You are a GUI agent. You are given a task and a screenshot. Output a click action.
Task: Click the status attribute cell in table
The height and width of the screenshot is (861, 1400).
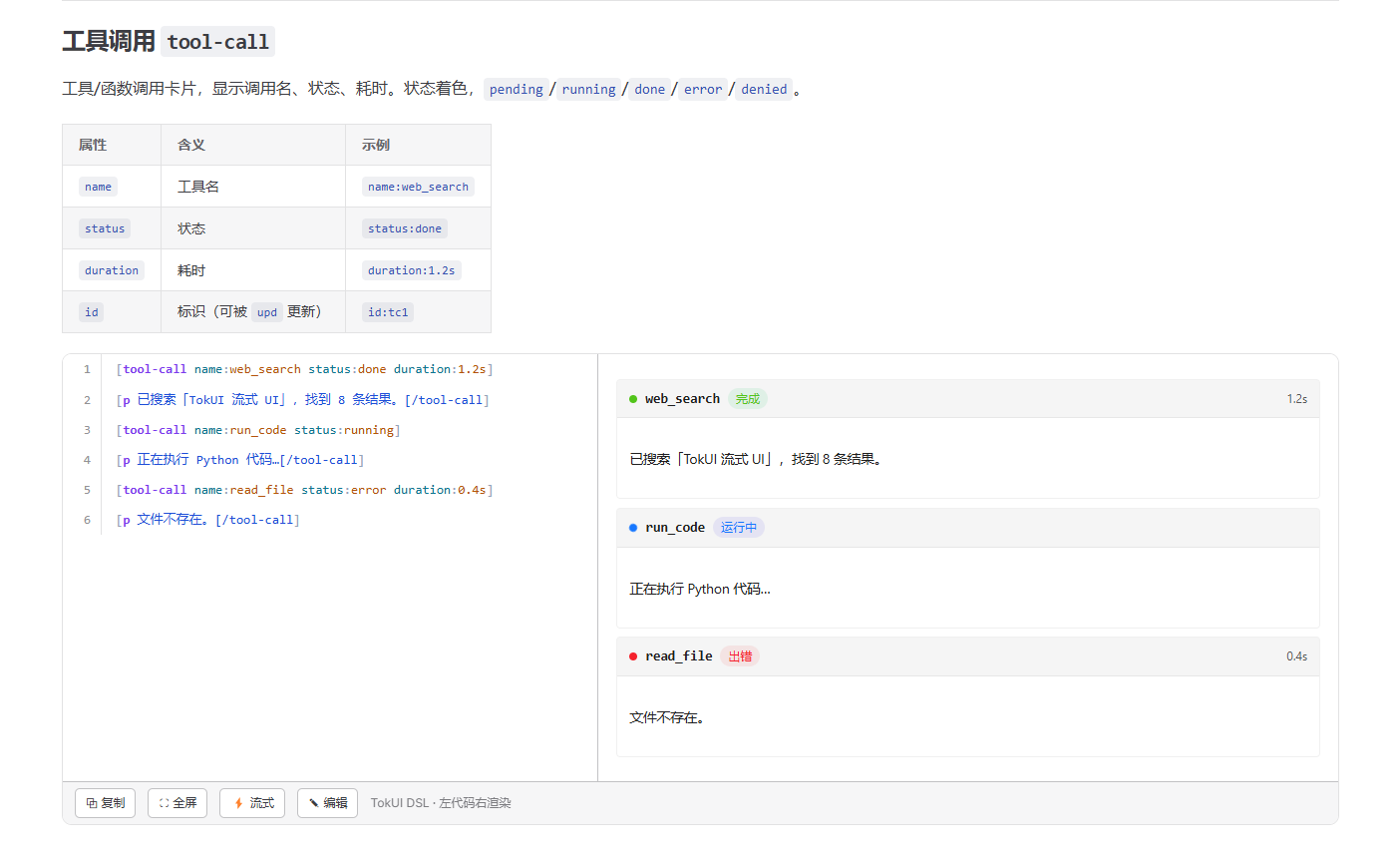click(112, 228)
